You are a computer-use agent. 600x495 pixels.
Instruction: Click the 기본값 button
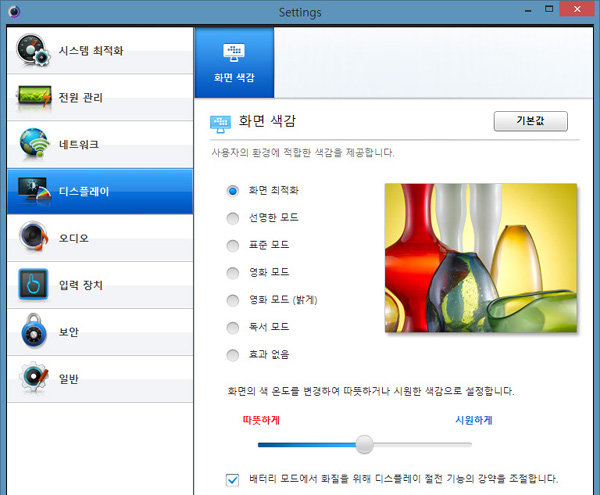(x=530, y=121)
